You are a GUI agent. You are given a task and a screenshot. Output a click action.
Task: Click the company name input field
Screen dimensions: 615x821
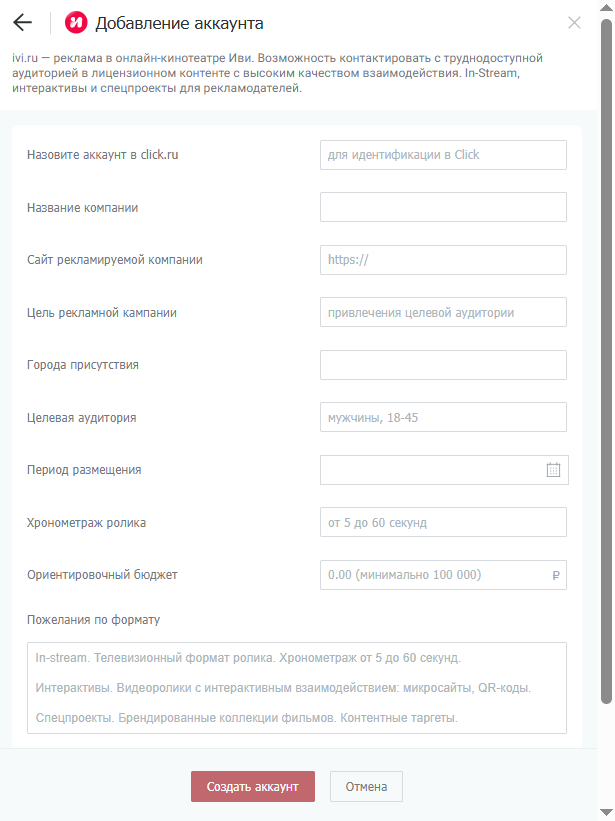(443, 207)
